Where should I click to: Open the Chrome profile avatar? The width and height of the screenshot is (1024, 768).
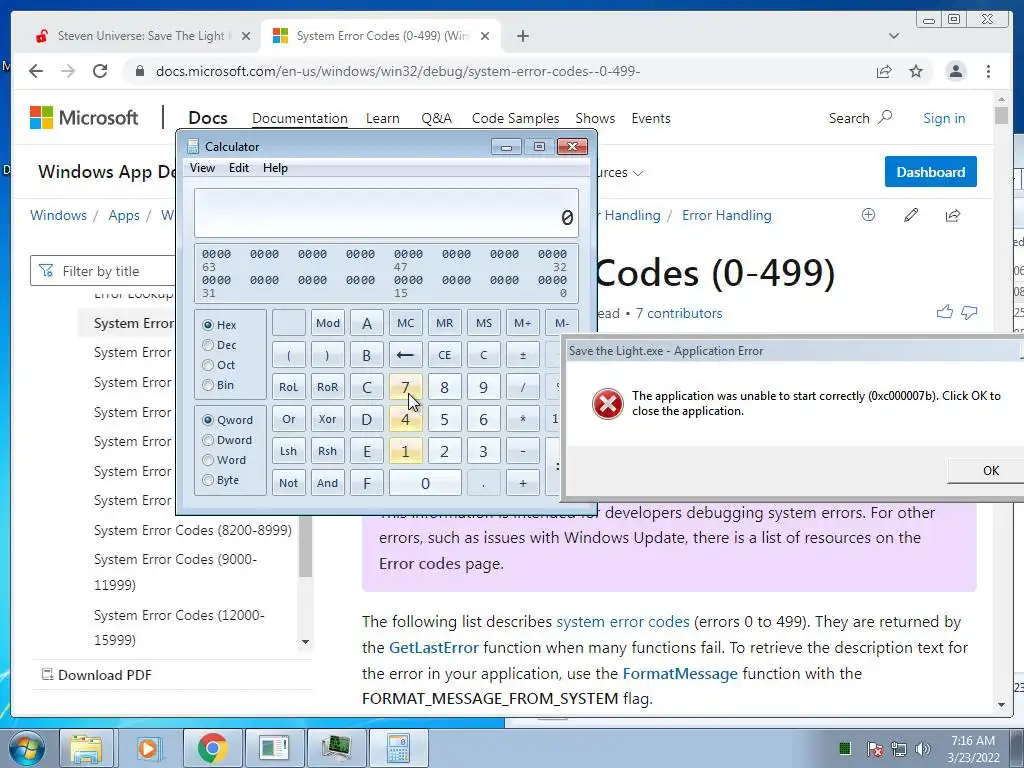click(x=955, y=71)
